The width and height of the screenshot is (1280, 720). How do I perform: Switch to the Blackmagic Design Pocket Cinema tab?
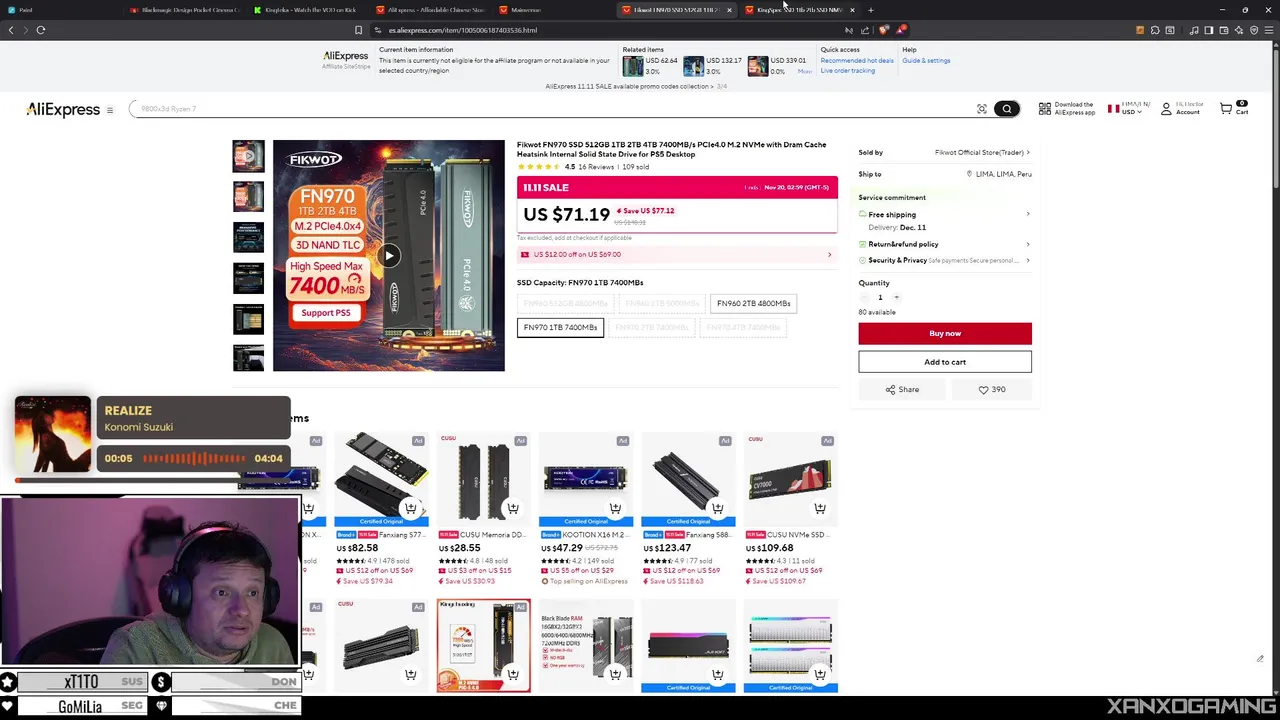tap(185, 10)
